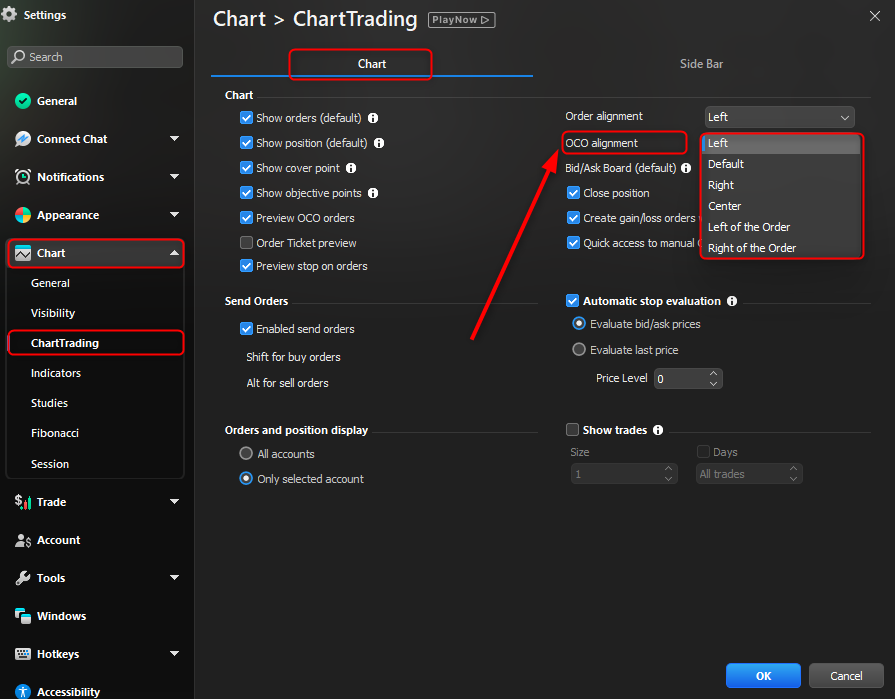The width and height of the screenshot is (895, 699).
Task: Click info icon beside Show orders
Action: pyautogui.click(x=373, y=118)
